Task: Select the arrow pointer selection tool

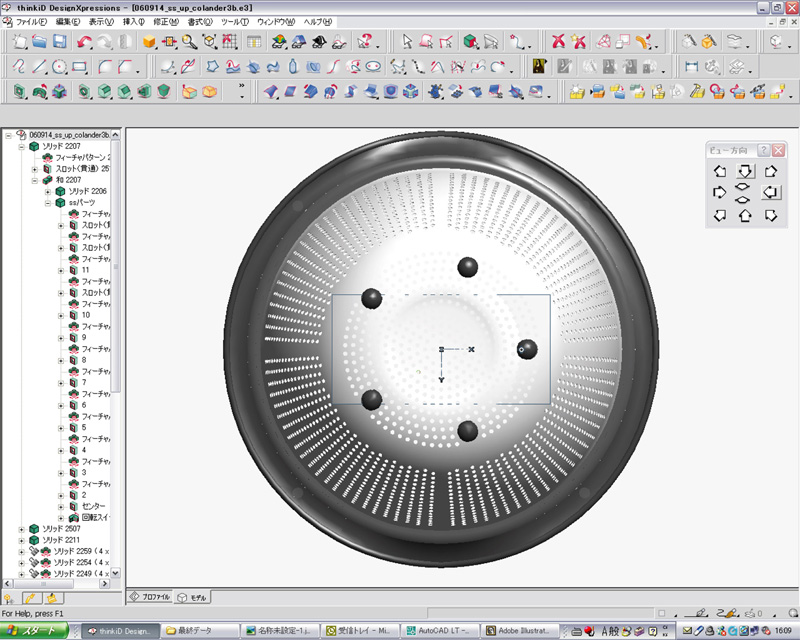Action: pyautogui.click(x=407, y=41)
